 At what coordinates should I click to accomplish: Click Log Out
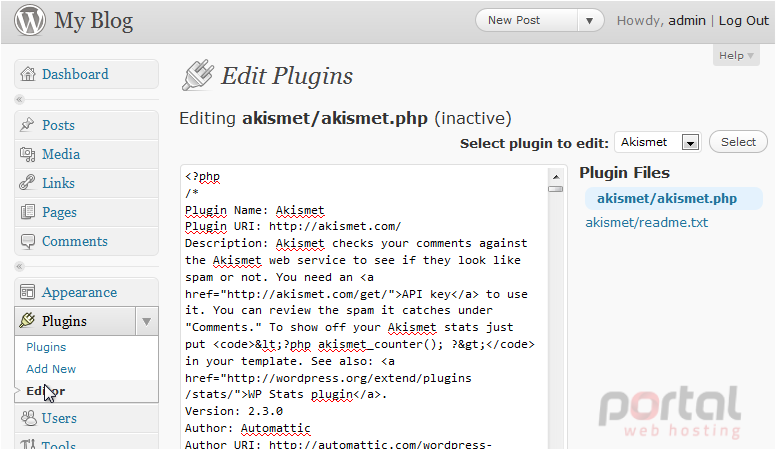pyautogui.click(x=743, y=20)
